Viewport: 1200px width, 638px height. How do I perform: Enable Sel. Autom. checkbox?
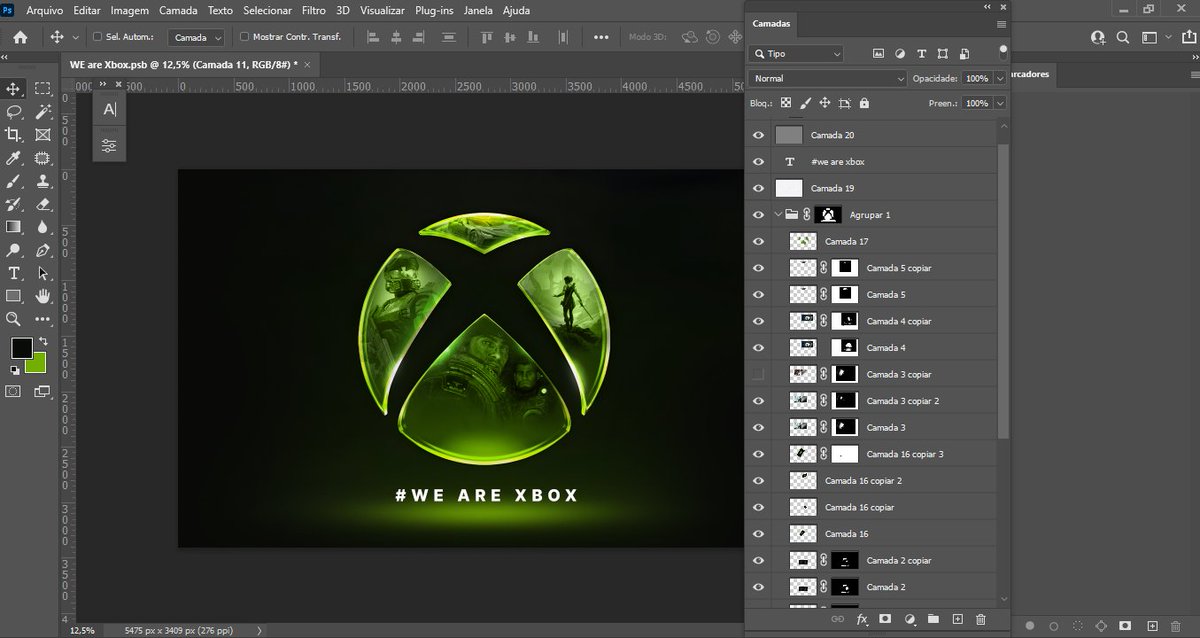coord(98,37)
